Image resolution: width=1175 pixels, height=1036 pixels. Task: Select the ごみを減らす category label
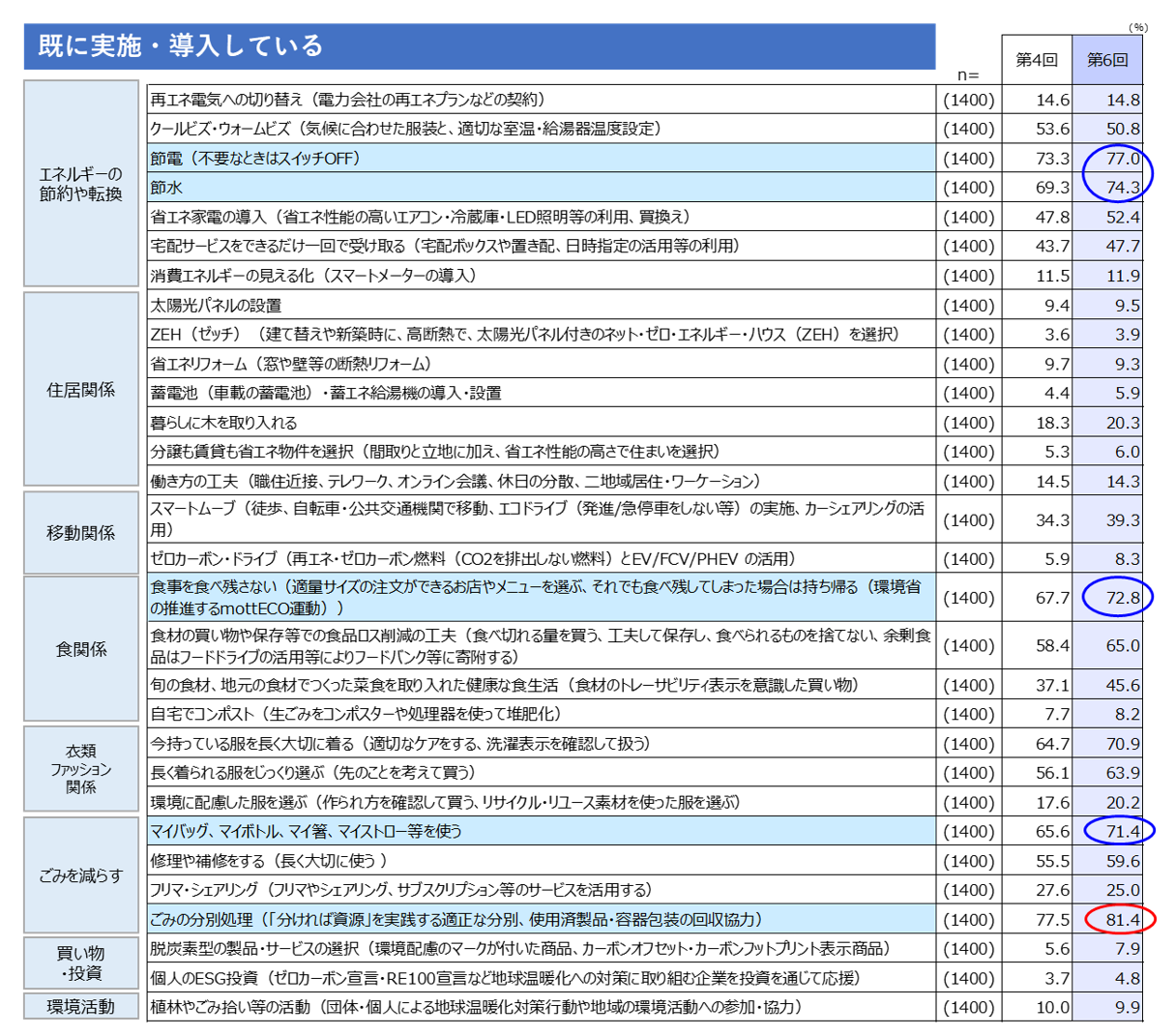click(x=81, y=875)
